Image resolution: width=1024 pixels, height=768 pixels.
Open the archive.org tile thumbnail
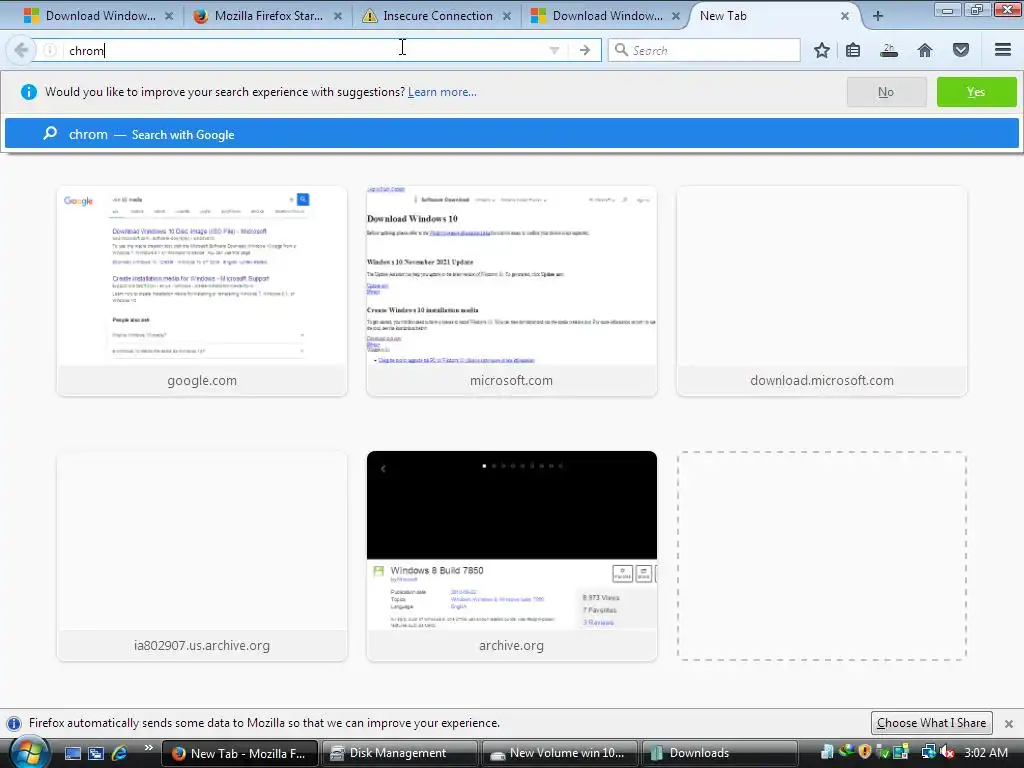pyautogui.click(x=511, y=556)
